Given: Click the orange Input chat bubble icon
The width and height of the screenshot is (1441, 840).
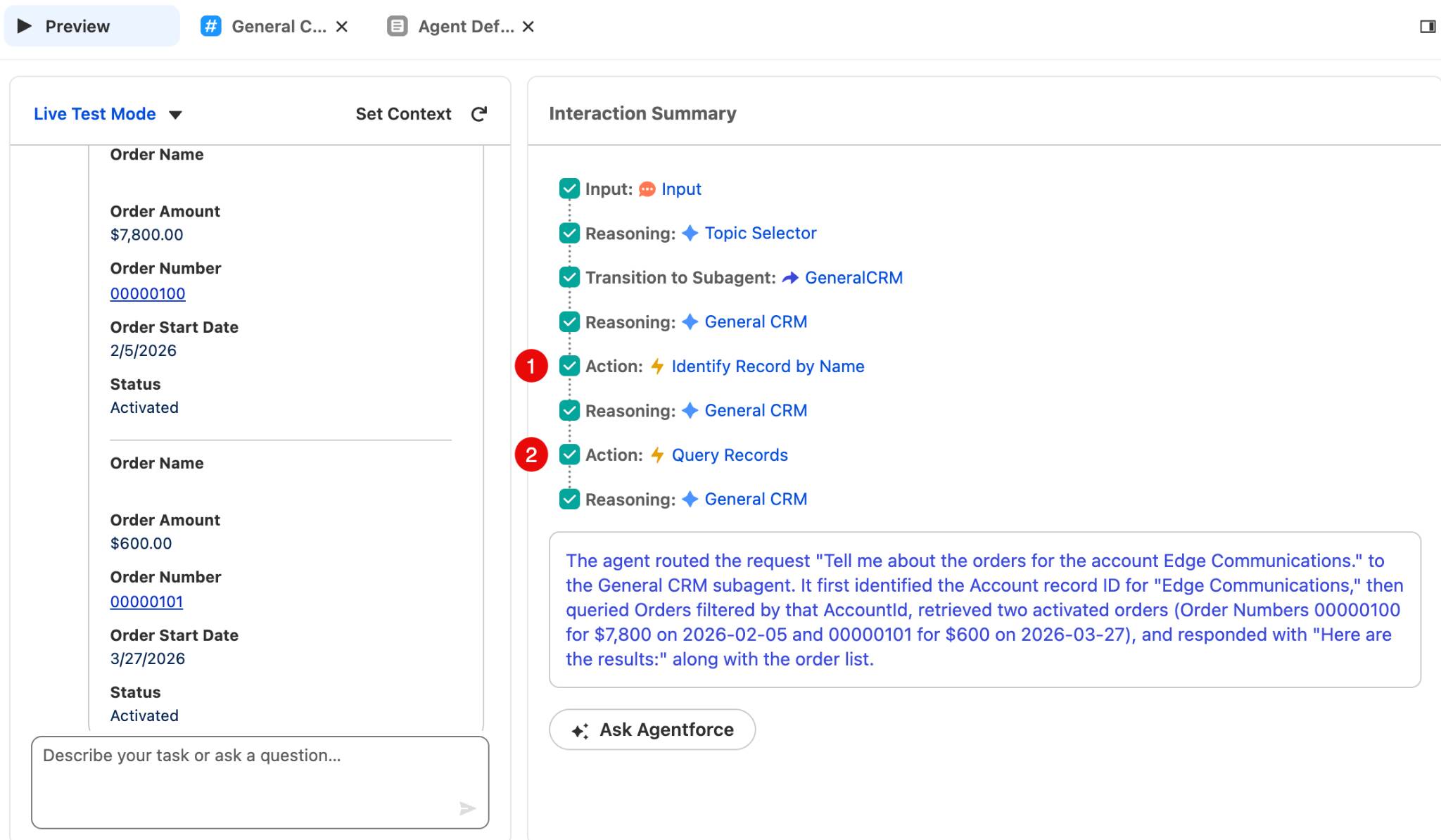Looking at the screenshot, I should [647, 189].
